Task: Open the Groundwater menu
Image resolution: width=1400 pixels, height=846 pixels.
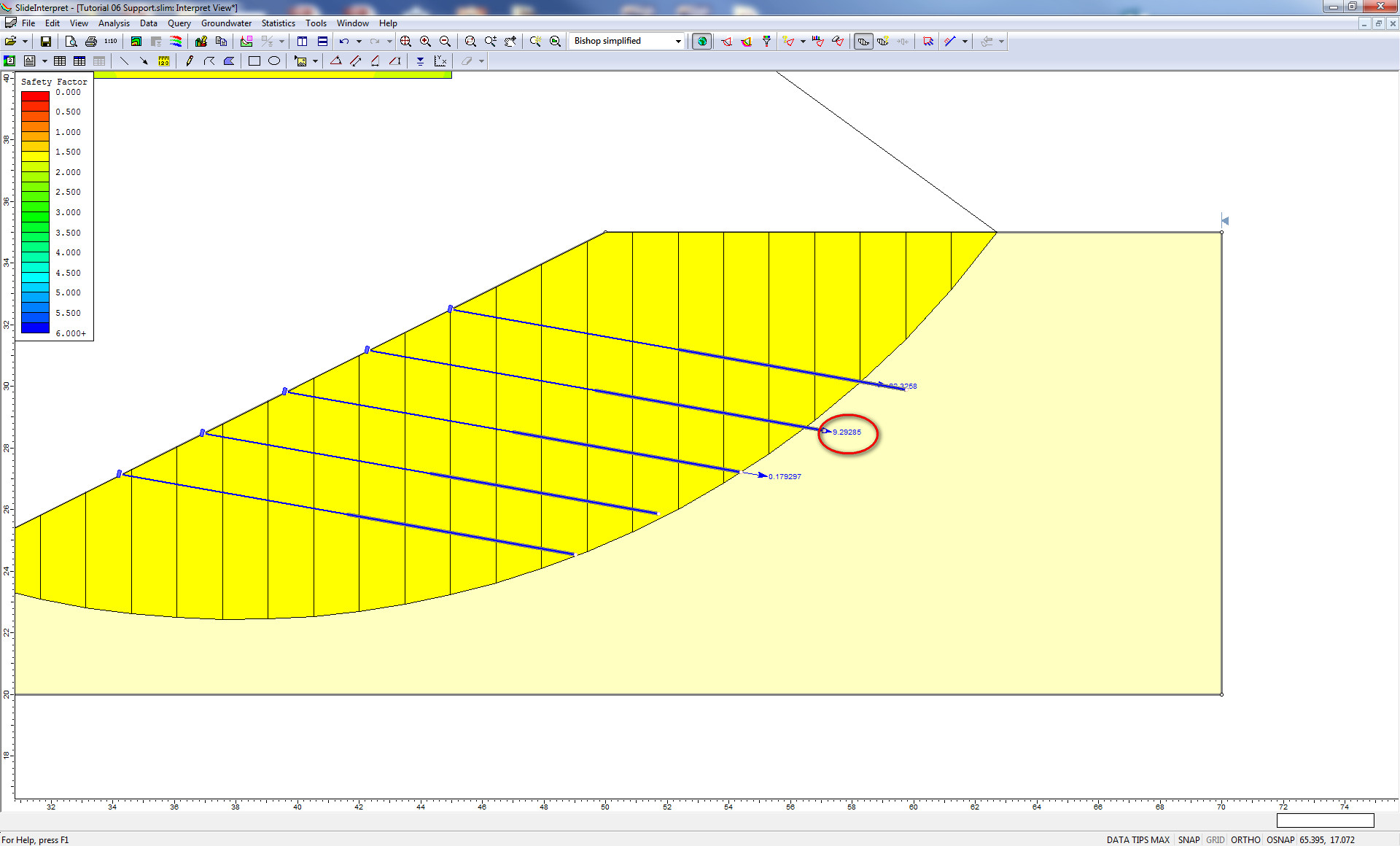Action: [226, 23]
